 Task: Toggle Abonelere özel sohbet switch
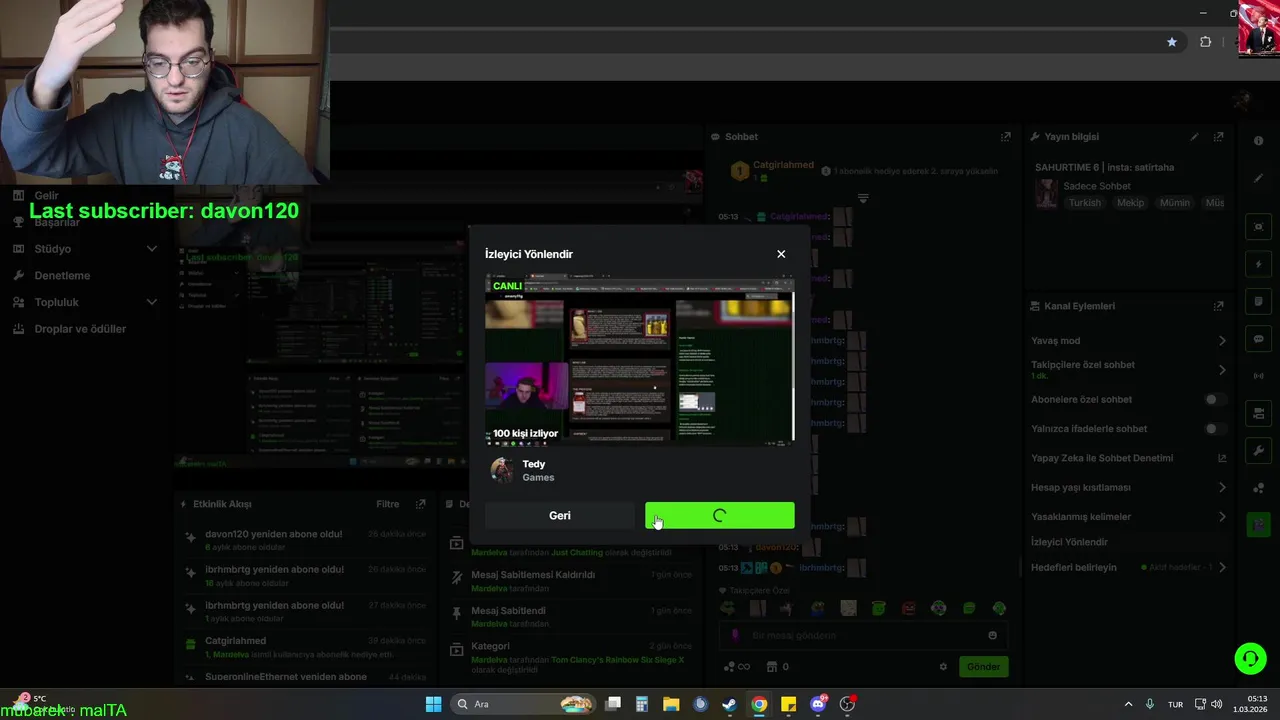pos(1215,400)
